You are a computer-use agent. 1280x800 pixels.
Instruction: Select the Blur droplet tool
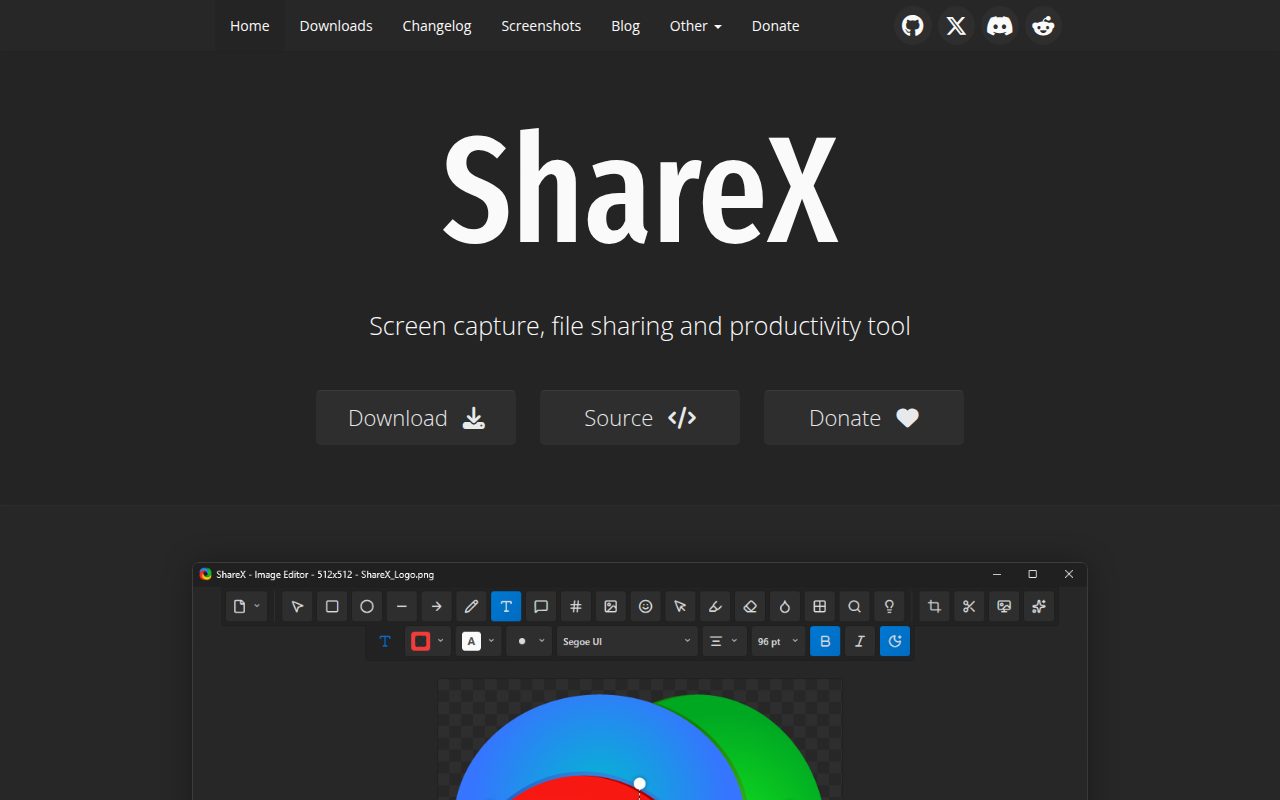[x=785, y=606]
